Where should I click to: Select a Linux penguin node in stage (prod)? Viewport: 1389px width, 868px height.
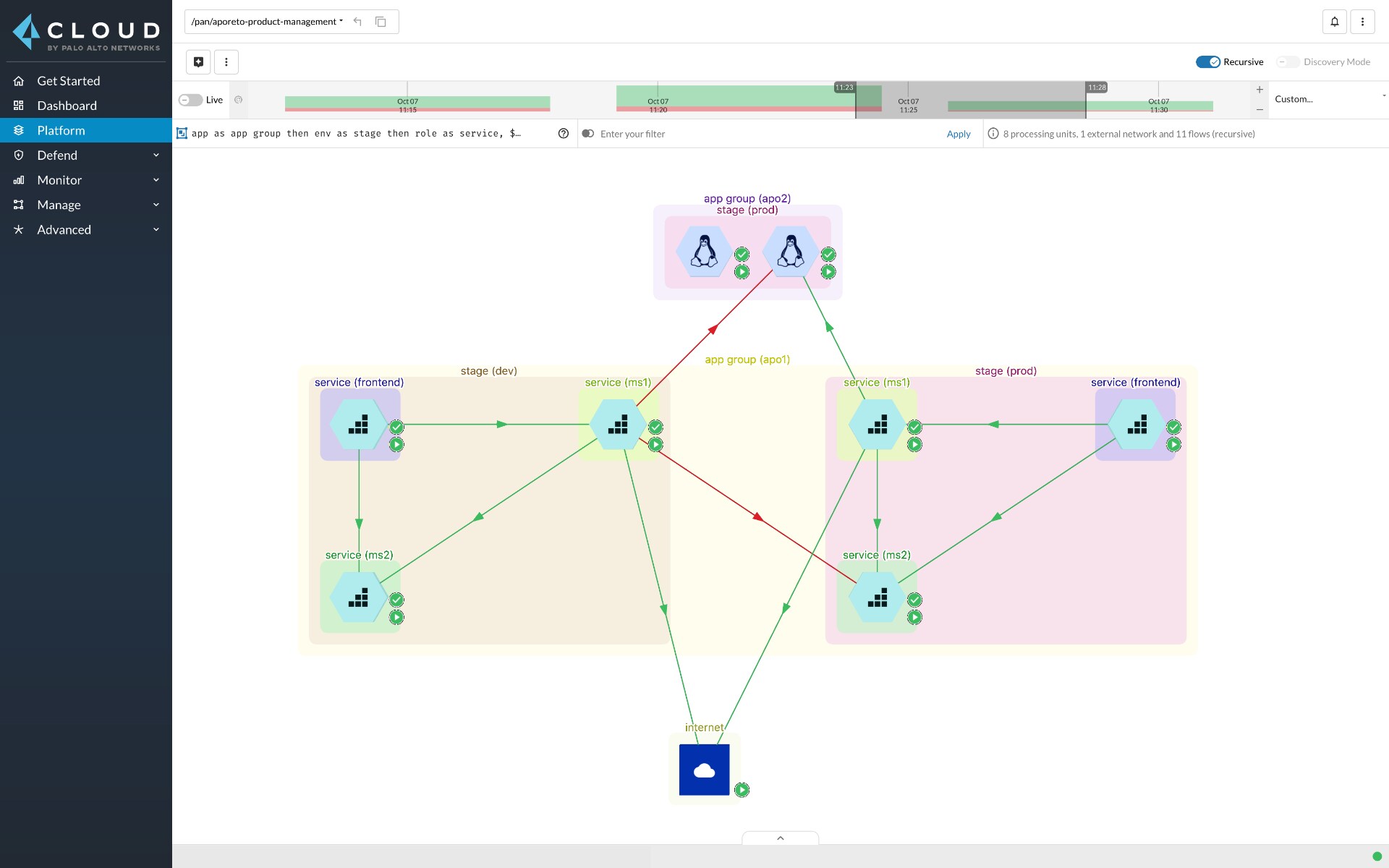pos(703,252)
